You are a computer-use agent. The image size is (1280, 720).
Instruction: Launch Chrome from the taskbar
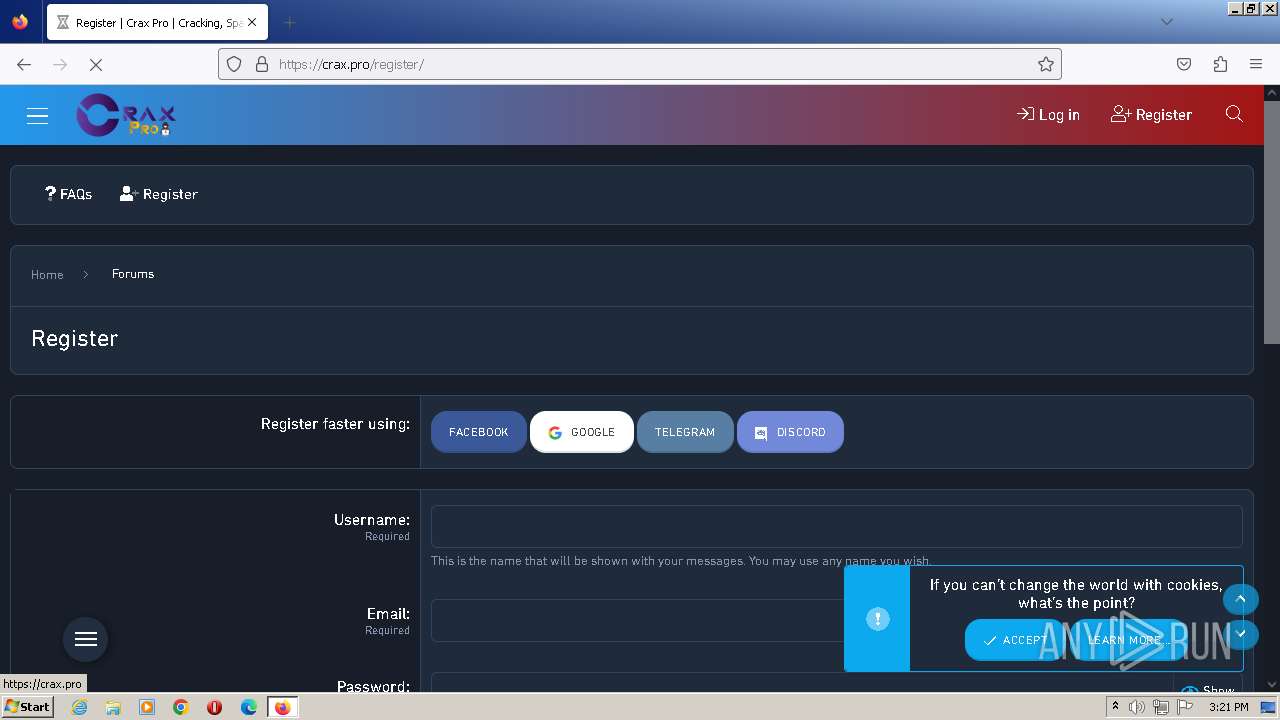pyautogui.click(x=181, y=707)
